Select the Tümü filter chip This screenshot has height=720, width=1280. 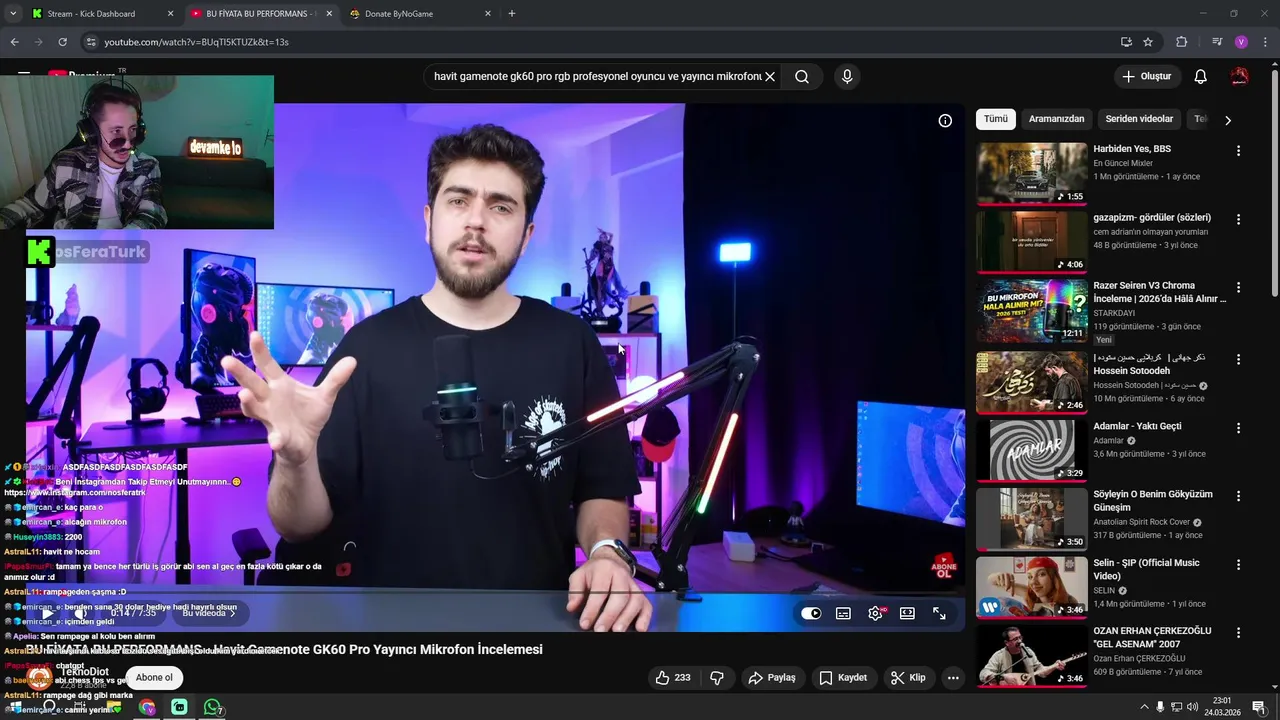[996, 119]
